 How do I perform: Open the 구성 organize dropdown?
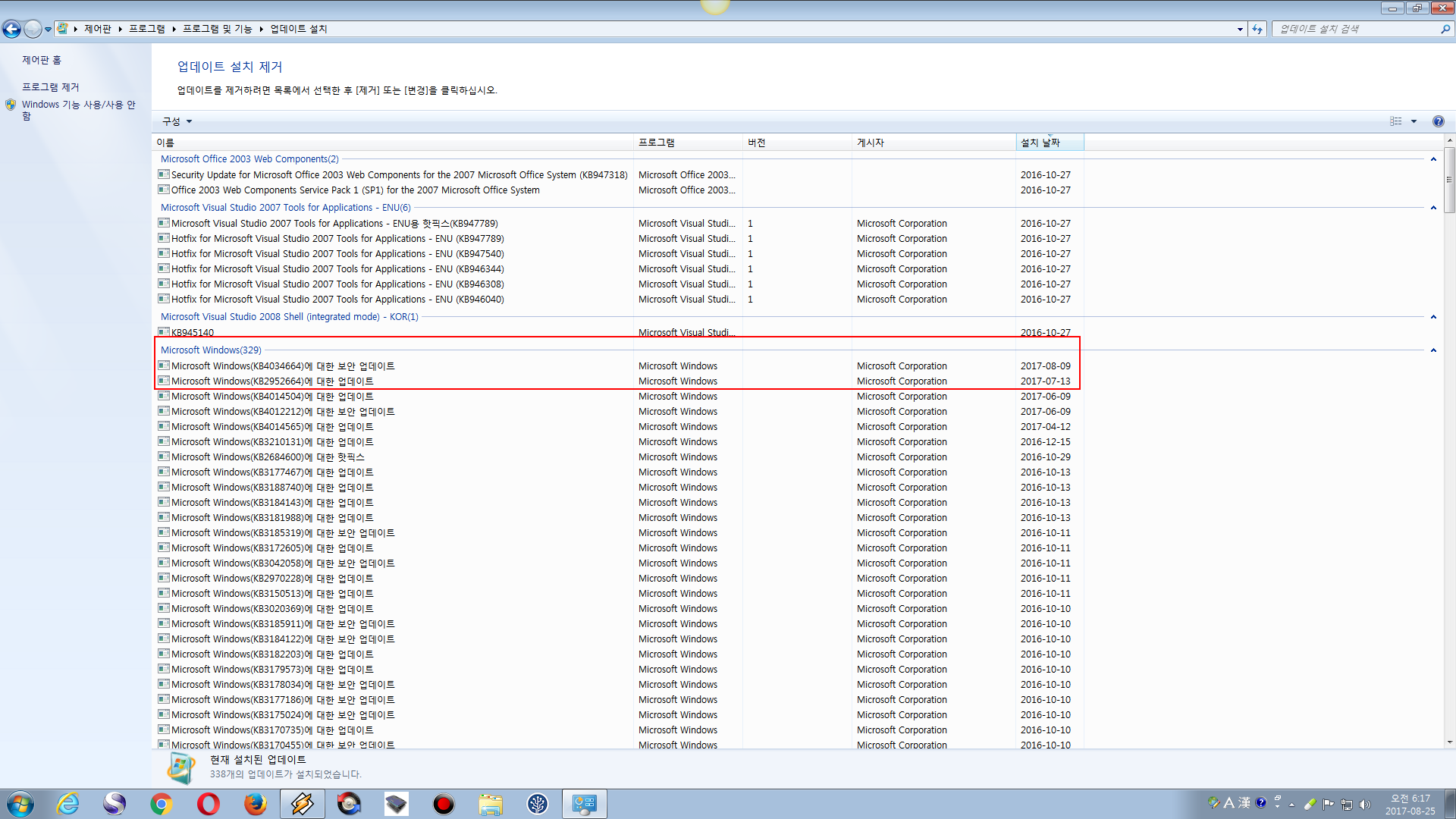(177, 121)
